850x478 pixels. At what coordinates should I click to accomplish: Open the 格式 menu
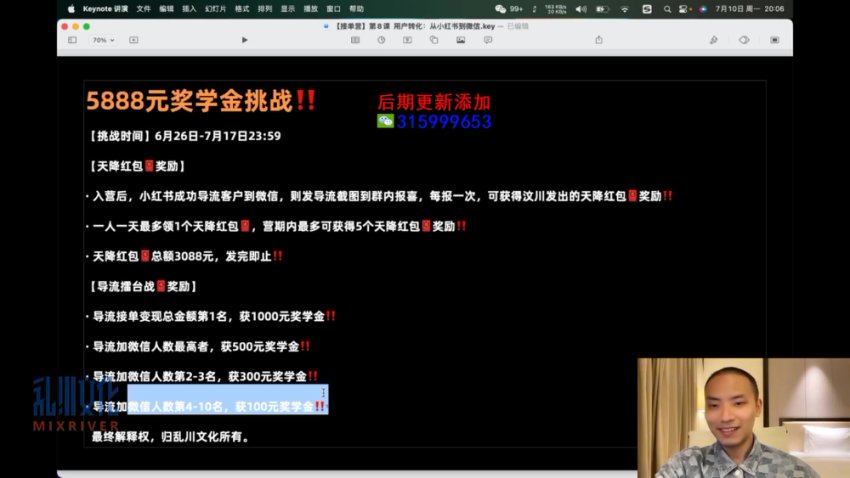[x=242, y=8]
